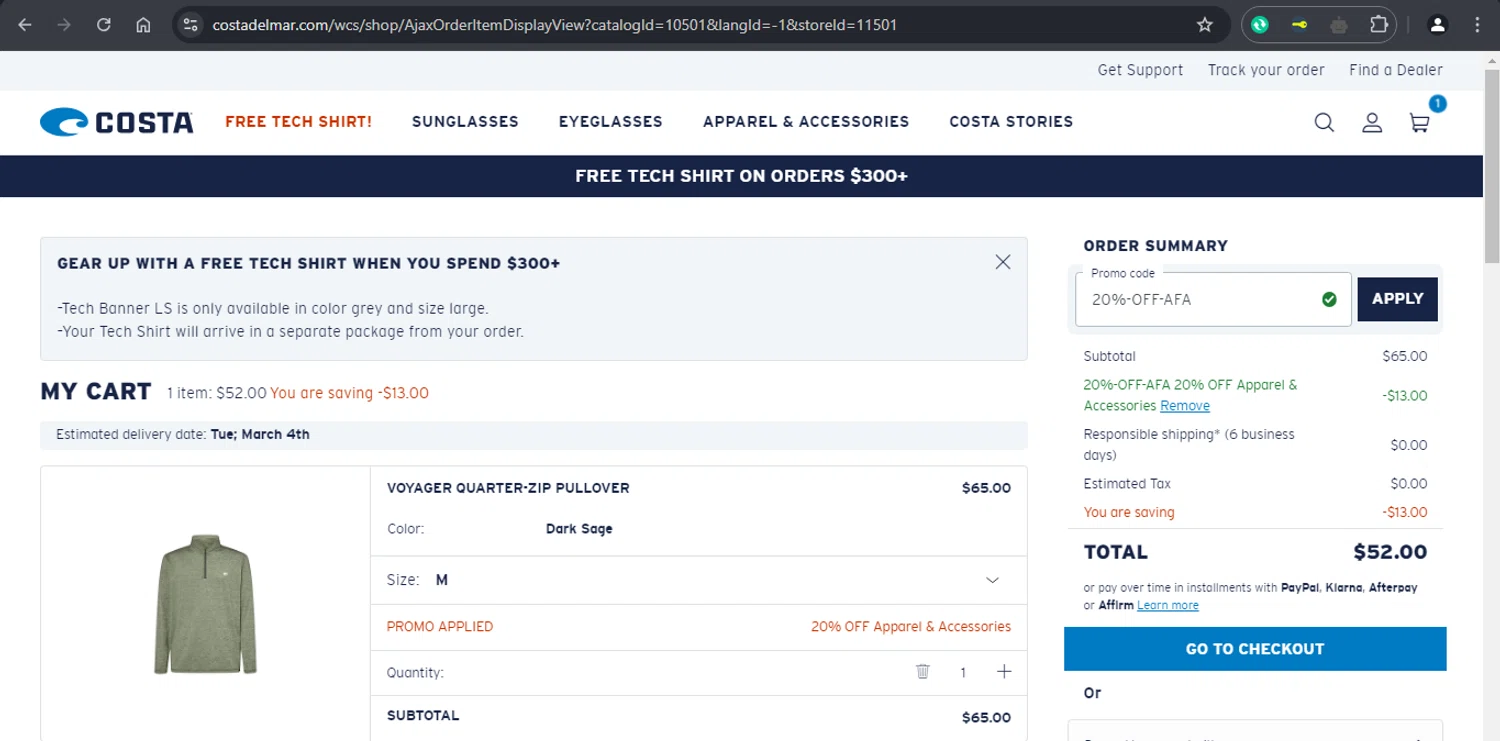Click Find a Dealer link
1500x741 pixels.
(x=1396, y=70)
